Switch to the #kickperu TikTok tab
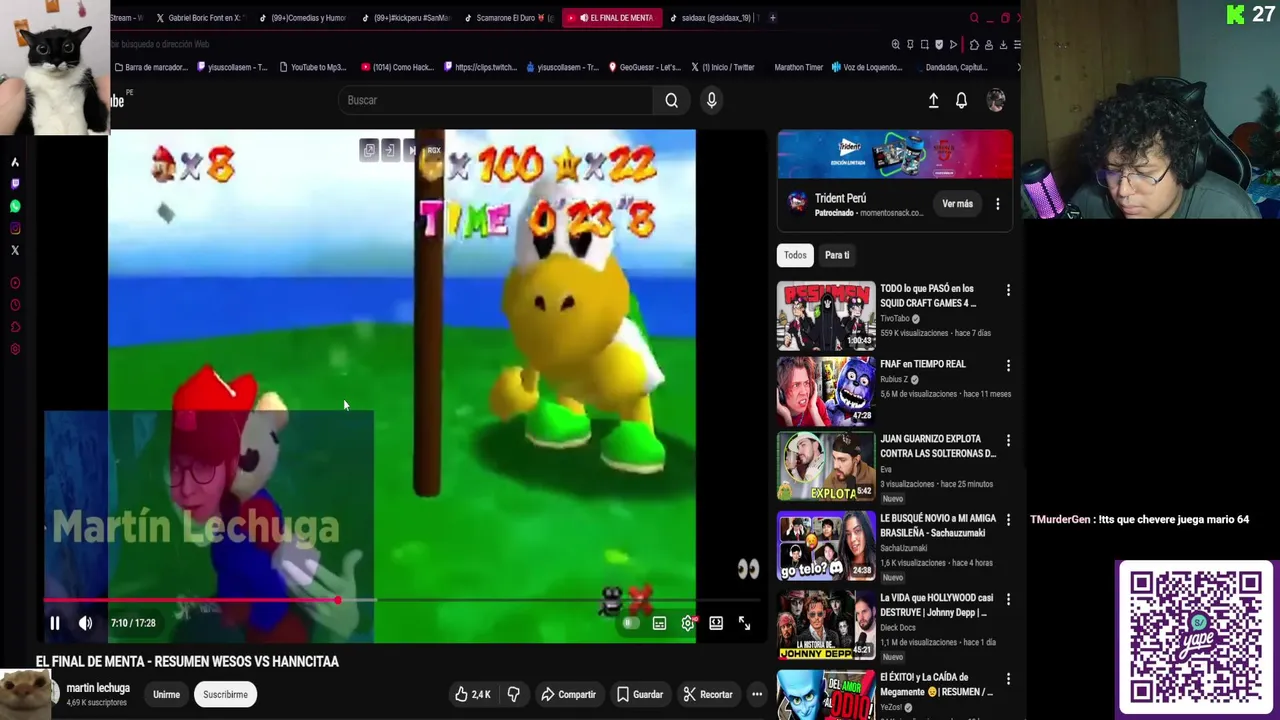This screenshot has height=720, width=1280. [405, 18]
